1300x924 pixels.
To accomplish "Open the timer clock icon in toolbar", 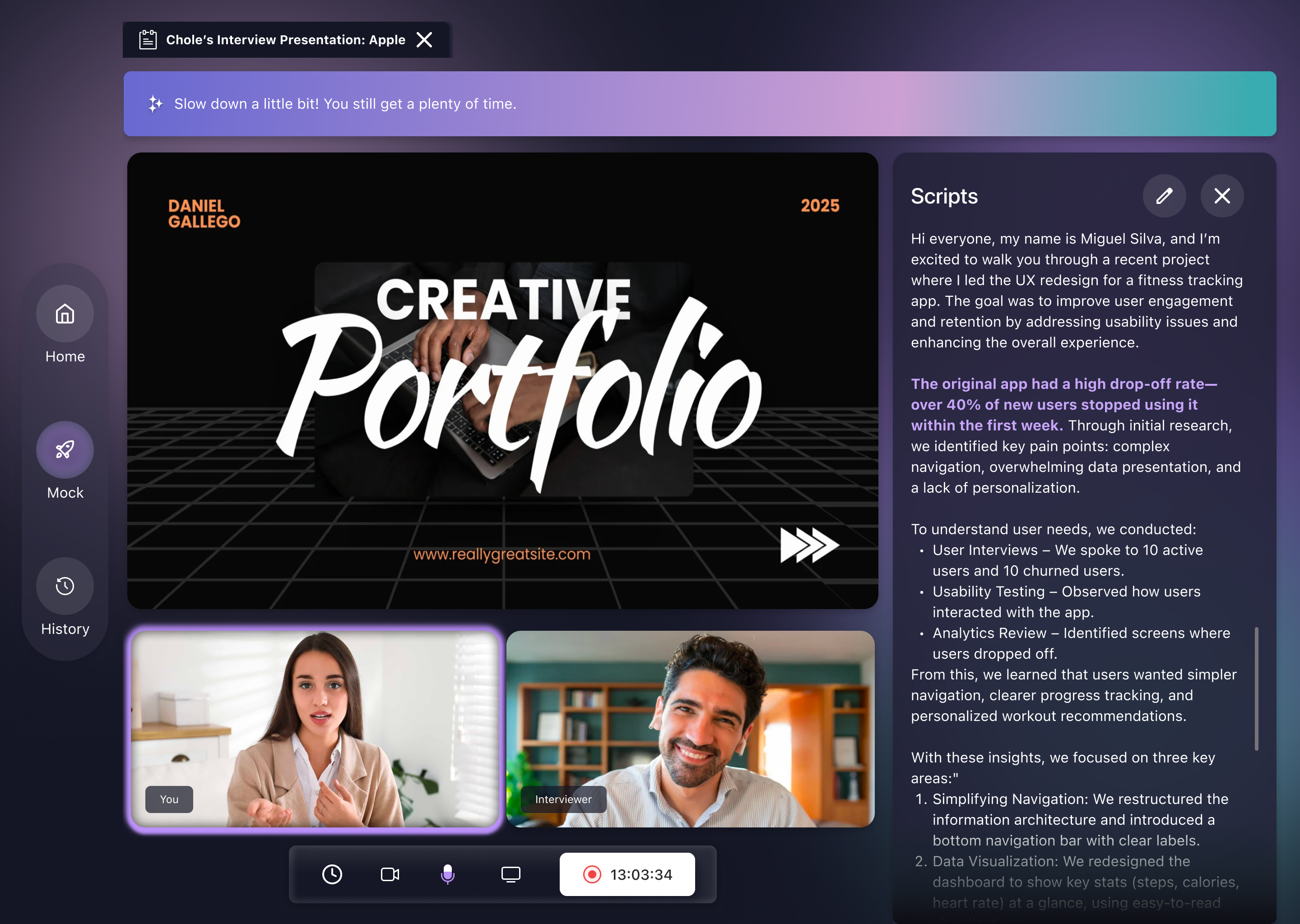I will pos(332,874).
